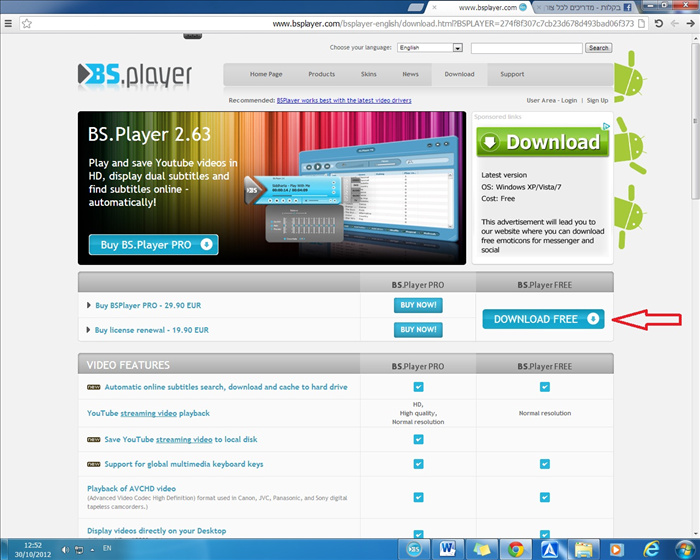Close the www.bsplayer.com tab

pos(434,8)
